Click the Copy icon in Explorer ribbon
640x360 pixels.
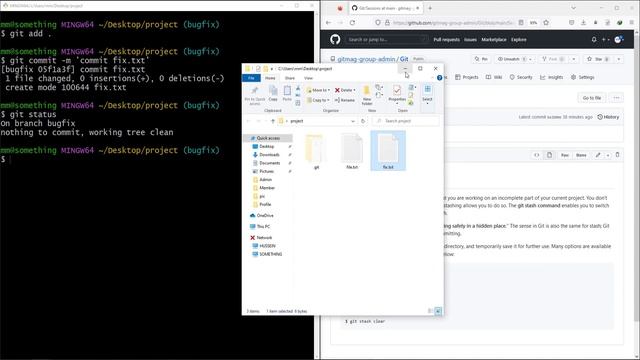tap(273, 93)
